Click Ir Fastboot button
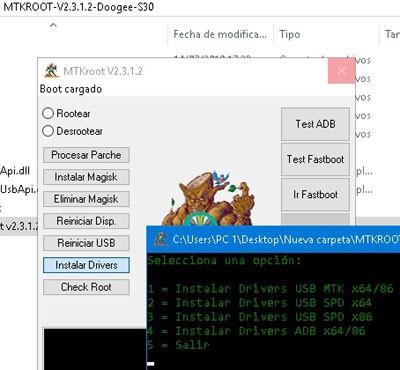400x370 pixels. tap(315, 194)
